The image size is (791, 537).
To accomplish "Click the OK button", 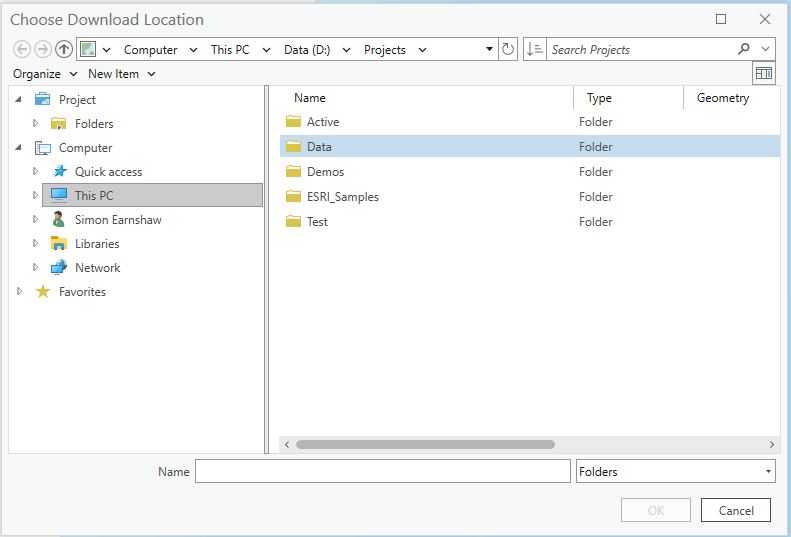I will pyautogui.click(x=655, y=510).
